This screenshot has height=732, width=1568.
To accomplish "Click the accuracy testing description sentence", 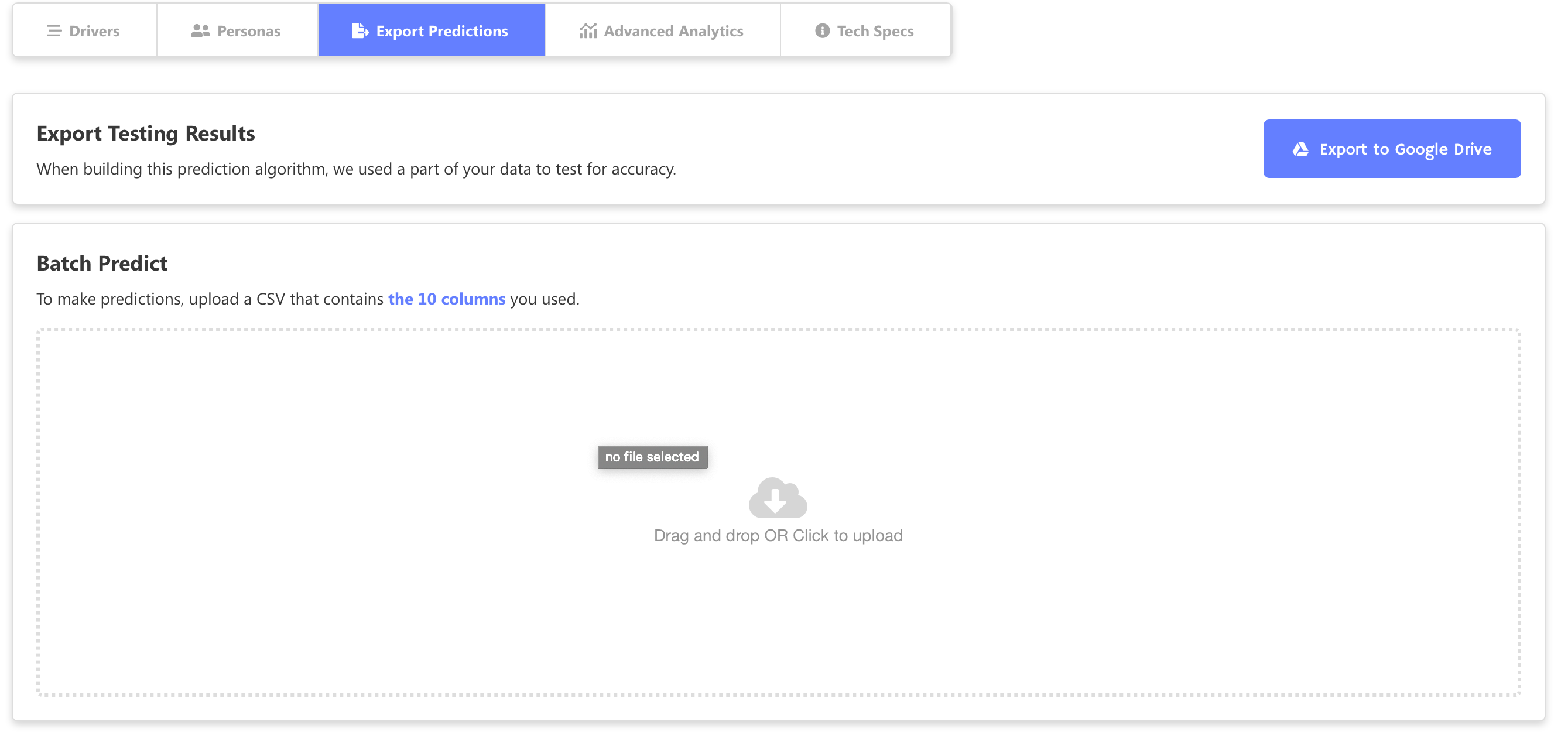I will 356,169.
